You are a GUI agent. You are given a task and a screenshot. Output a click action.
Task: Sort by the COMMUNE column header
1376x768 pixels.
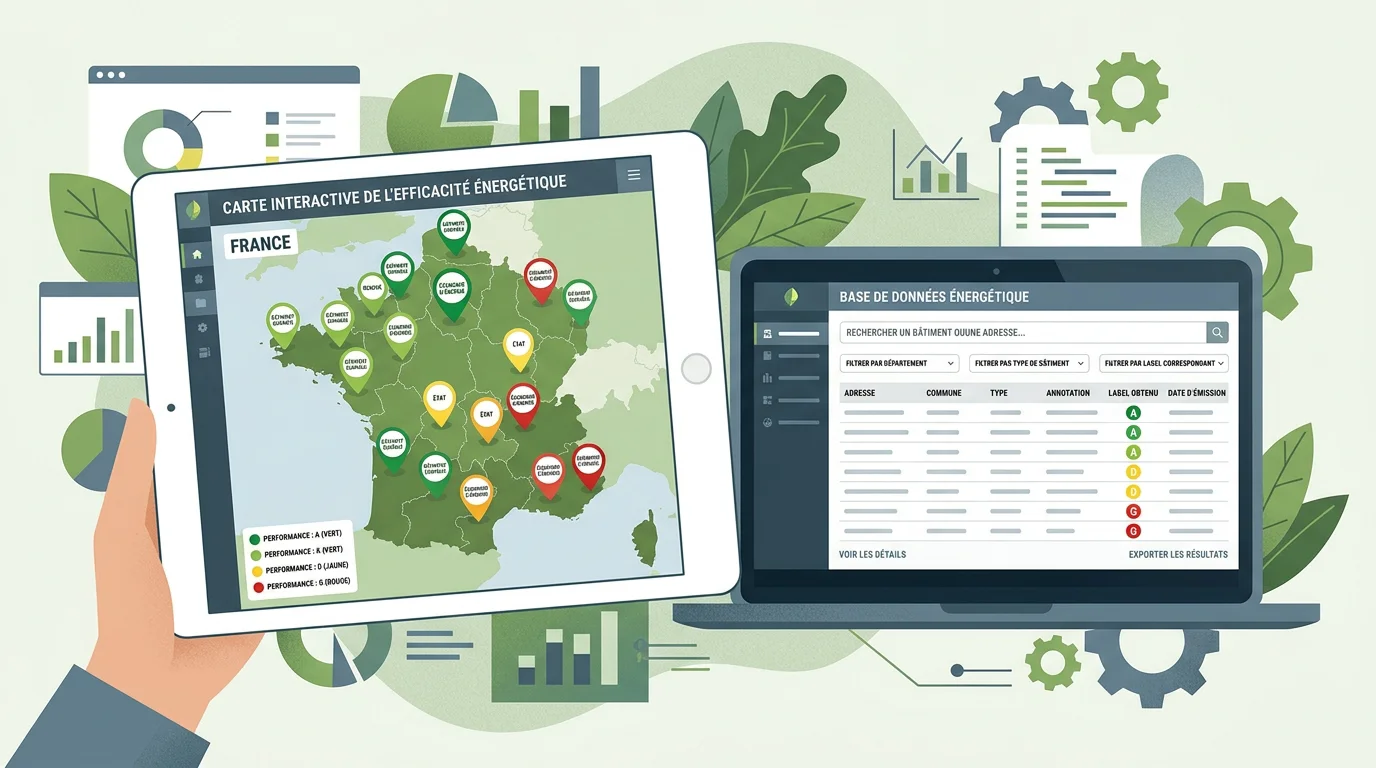[x=944, y=393]
